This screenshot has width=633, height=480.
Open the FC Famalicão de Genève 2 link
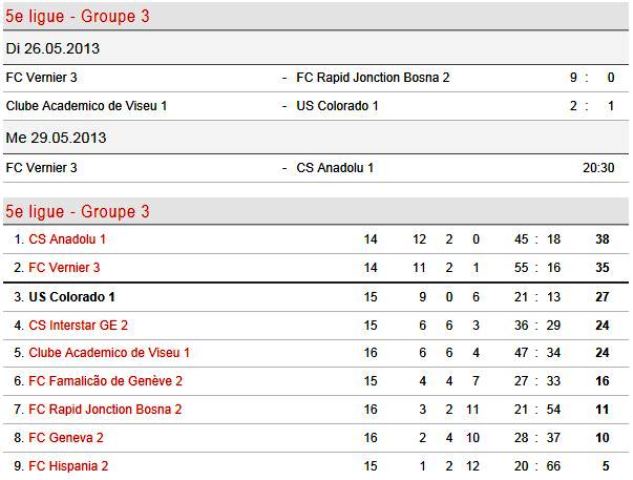[105, 381]
